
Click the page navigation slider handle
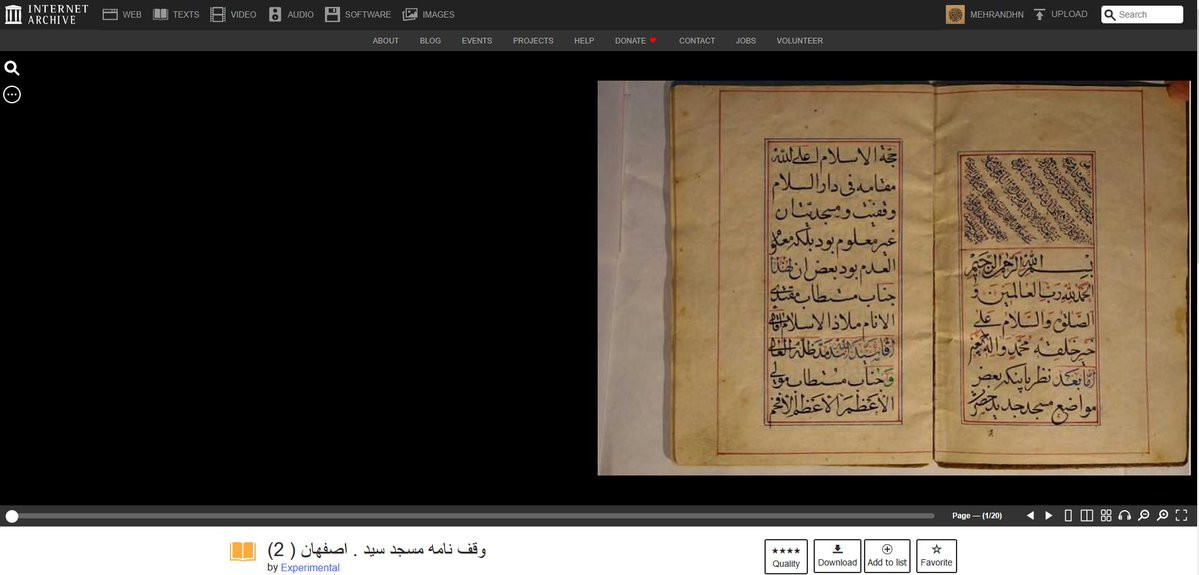click(x=12, y=516)
